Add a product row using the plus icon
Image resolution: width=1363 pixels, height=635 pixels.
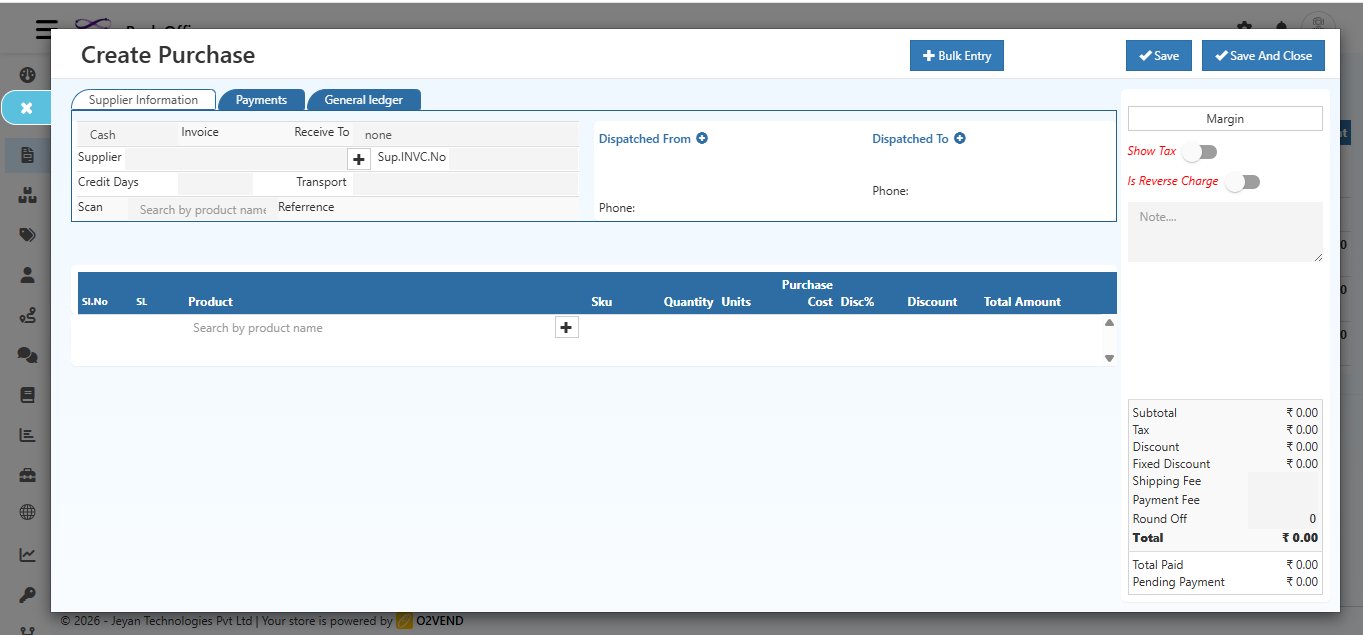(x=566, y=327)
